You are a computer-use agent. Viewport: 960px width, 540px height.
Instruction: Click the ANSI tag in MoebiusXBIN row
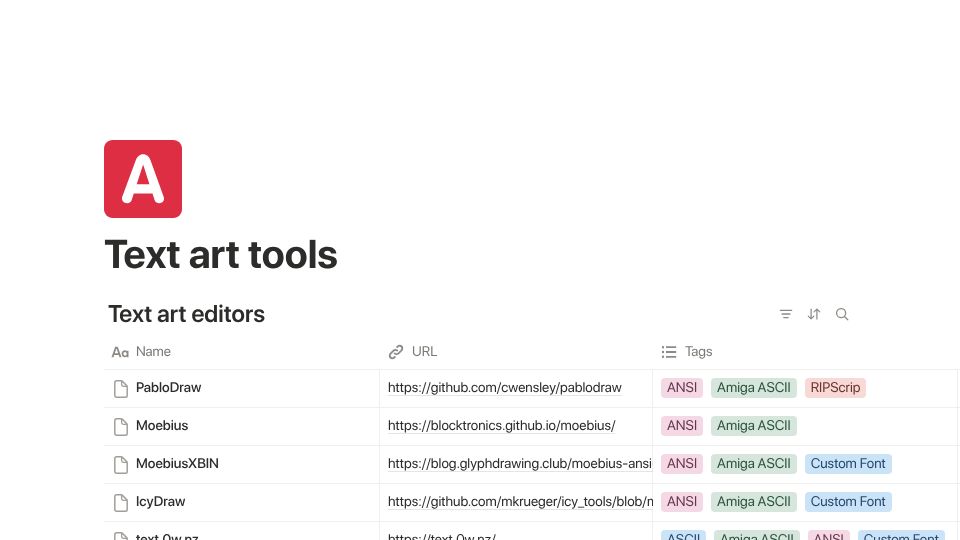tap(682, 463)
